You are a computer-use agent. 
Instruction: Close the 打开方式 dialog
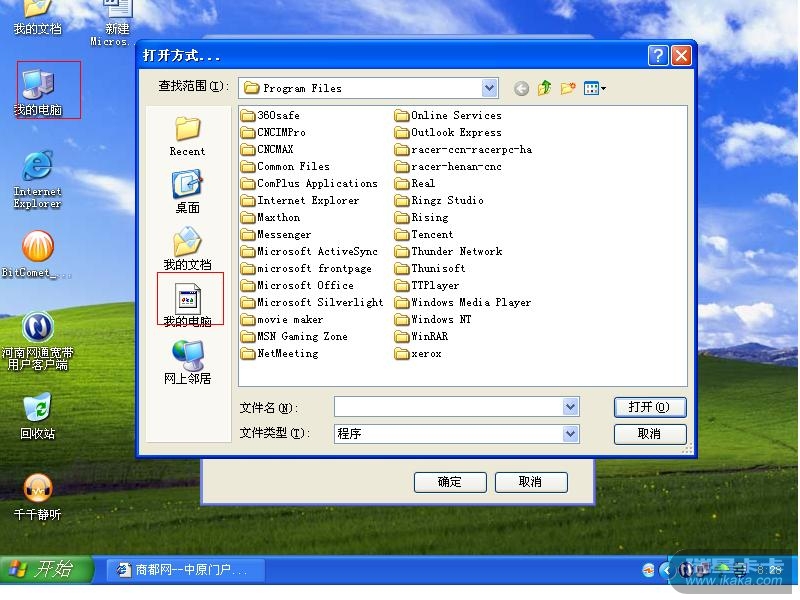click(681, 55)
